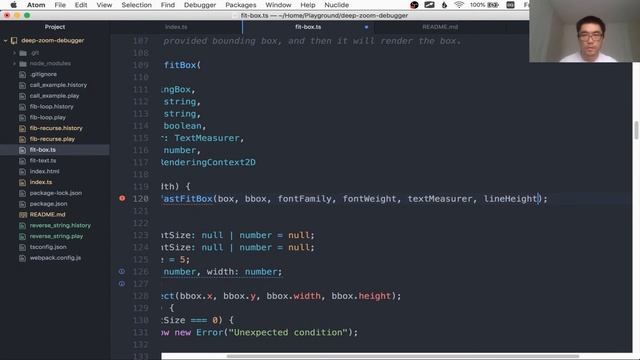Open README.md in the project tree
The height and width of the screenshot is (360, 640).
(47, 215)
